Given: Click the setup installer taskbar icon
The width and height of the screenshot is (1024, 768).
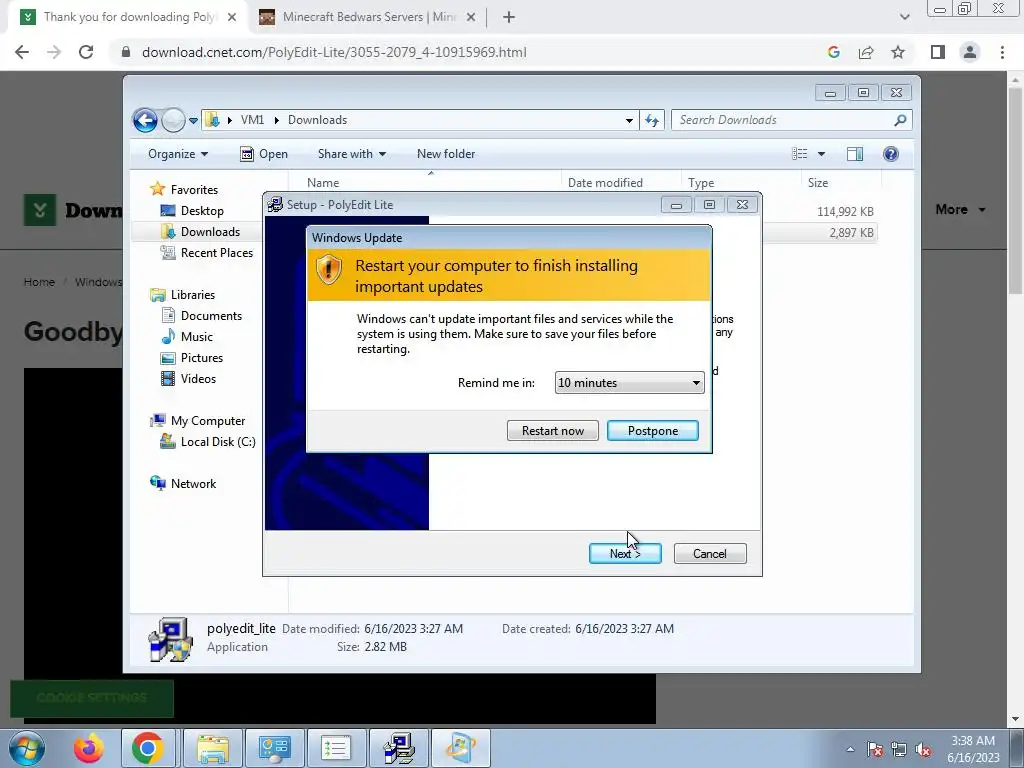Looking at the screenshot, I should (x=399, y=748).
